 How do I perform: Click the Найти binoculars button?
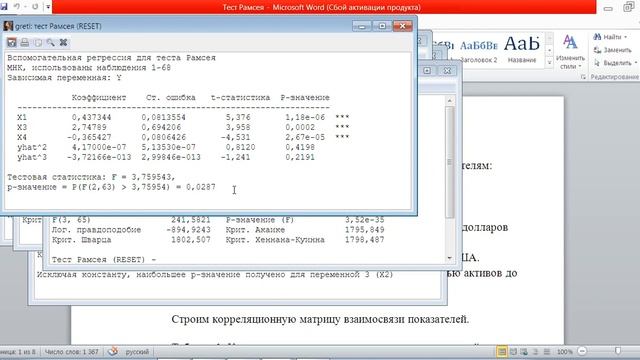coord(607,37)
